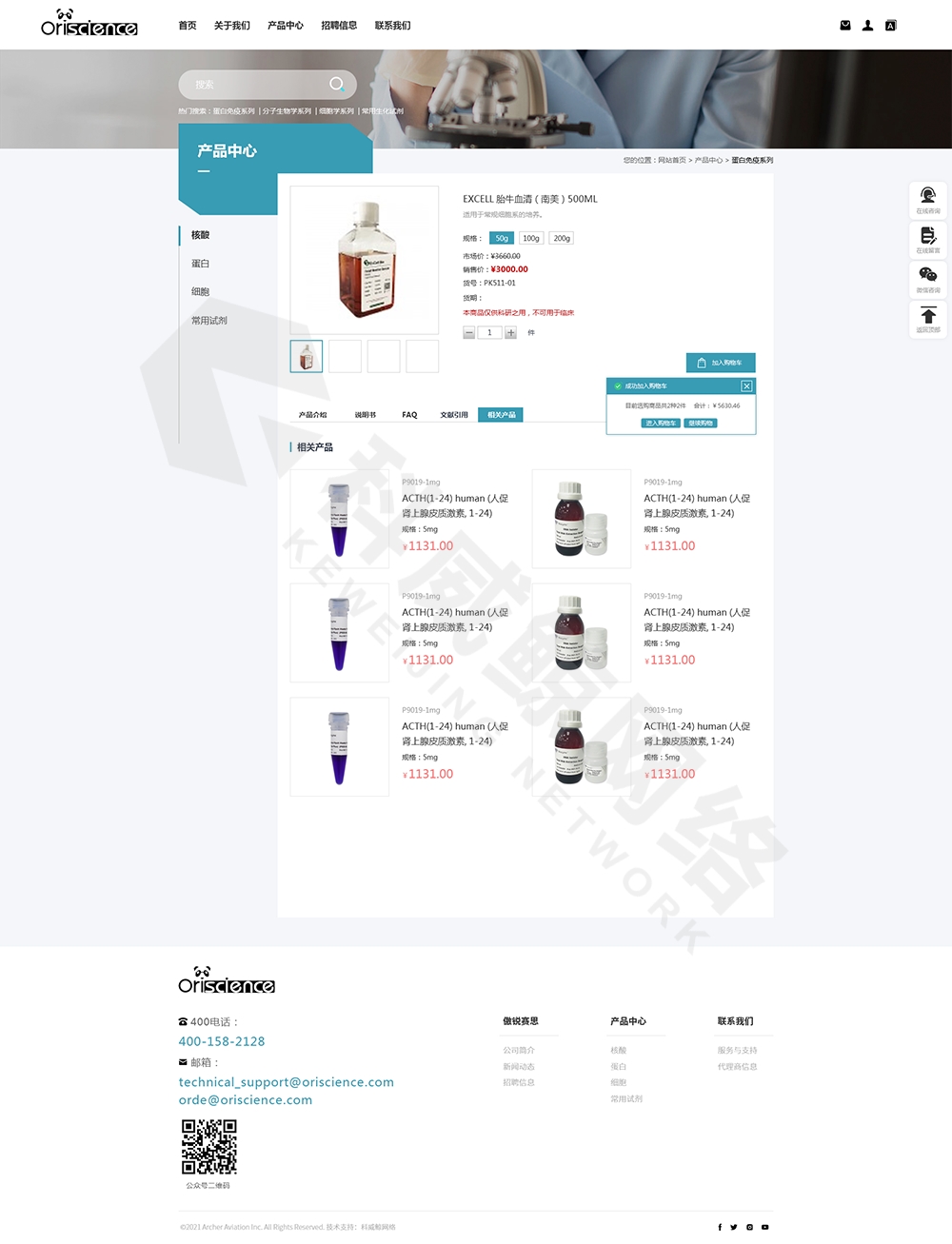Switch language with the translate icon

(891, 26)
